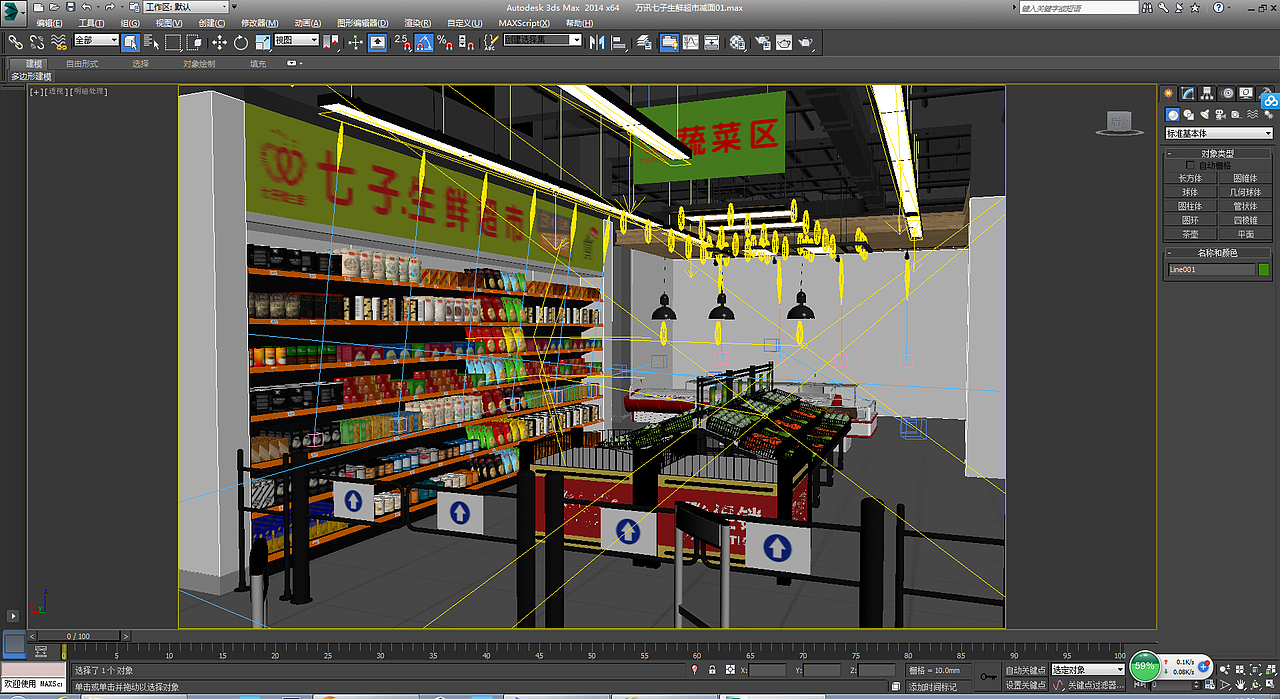Click the Undo arrow icon
Image resolution: width=1280 pixels, height=699 pixels.
click(x=87, y=7)
